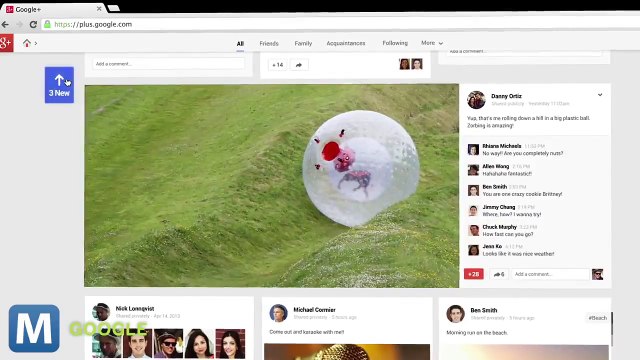Expand the More dropdown
This screenshot has width=640, height=360.
pos(432,43)
